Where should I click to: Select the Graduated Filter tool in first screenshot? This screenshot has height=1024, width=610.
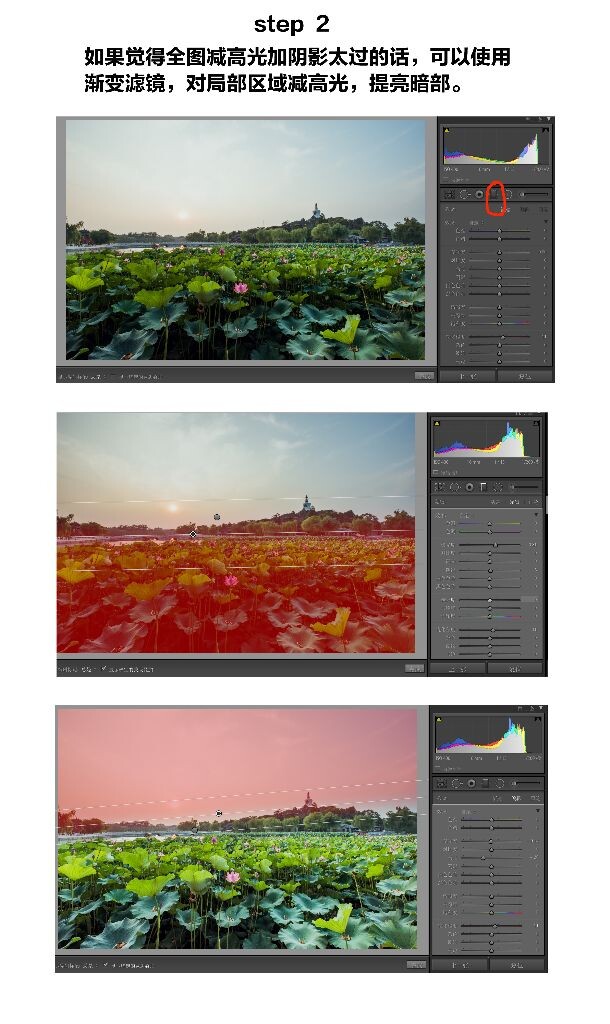pos(495,194)
